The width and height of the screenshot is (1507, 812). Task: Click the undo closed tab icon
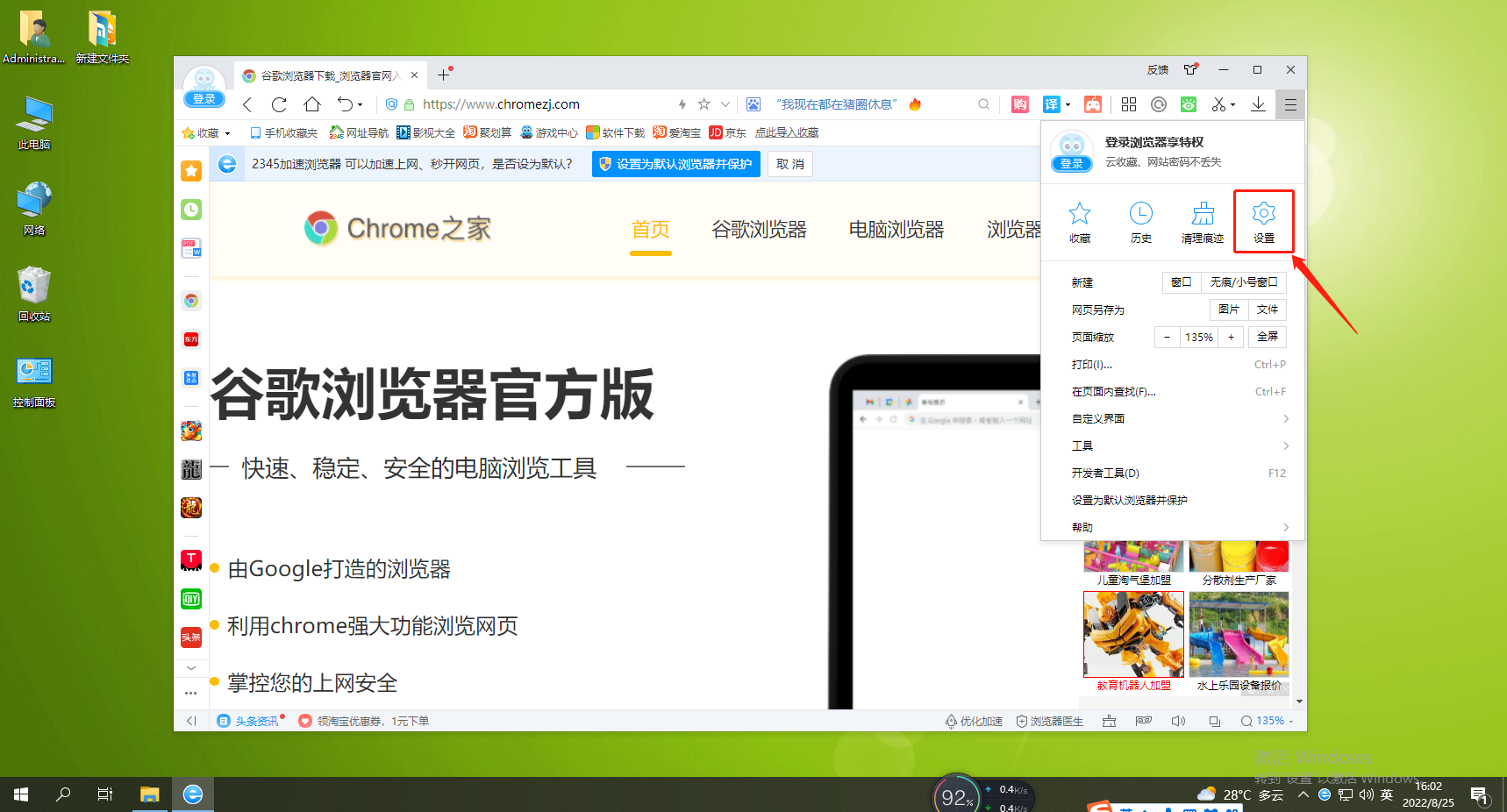tap(346, 104)
